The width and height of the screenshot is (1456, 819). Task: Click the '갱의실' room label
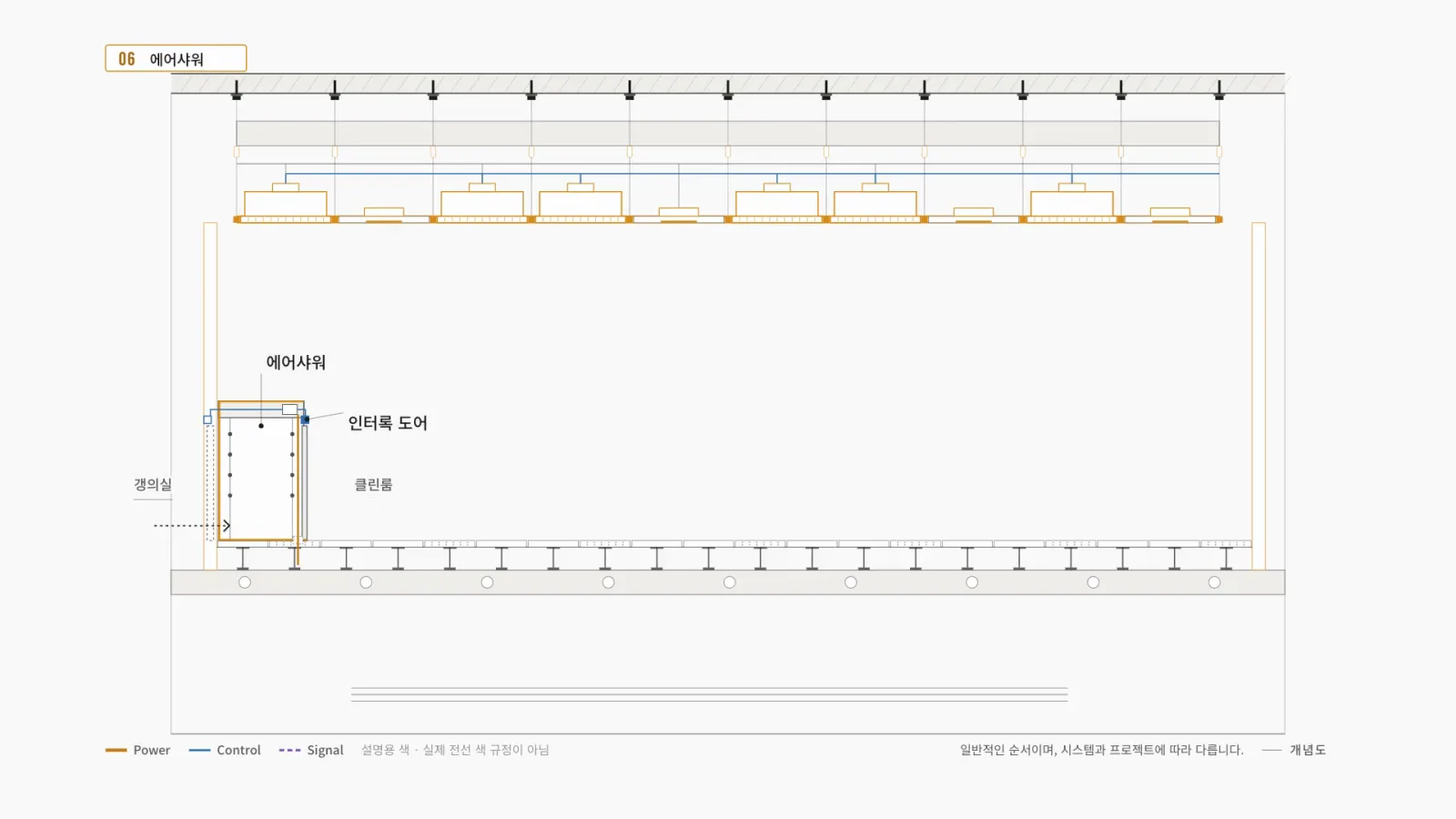[153, 485]
